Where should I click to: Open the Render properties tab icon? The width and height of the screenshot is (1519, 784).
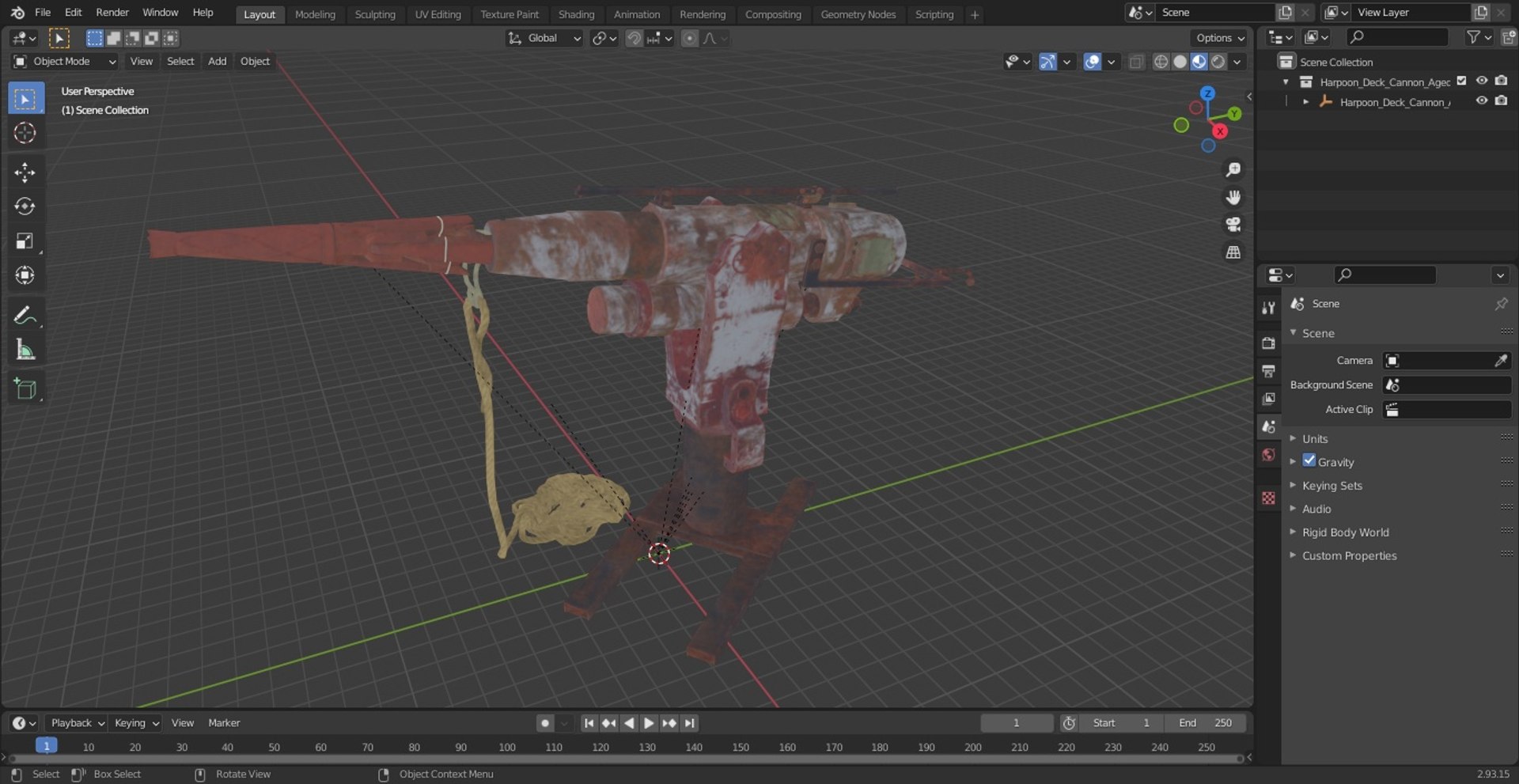click(1269, 343)
